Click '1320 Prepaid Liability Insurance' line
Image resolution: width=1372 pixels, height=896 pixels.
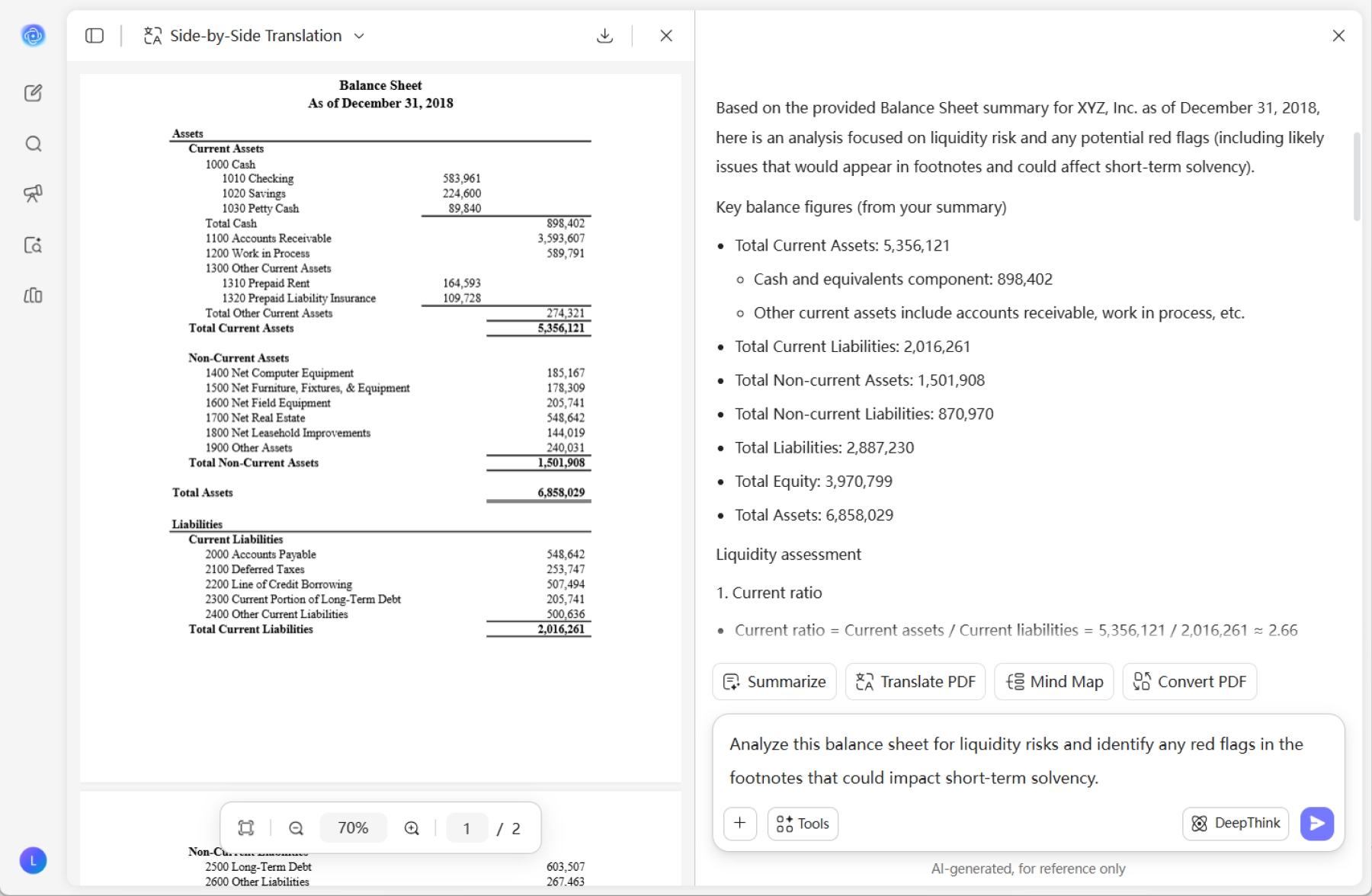click(x=299, y=299)
